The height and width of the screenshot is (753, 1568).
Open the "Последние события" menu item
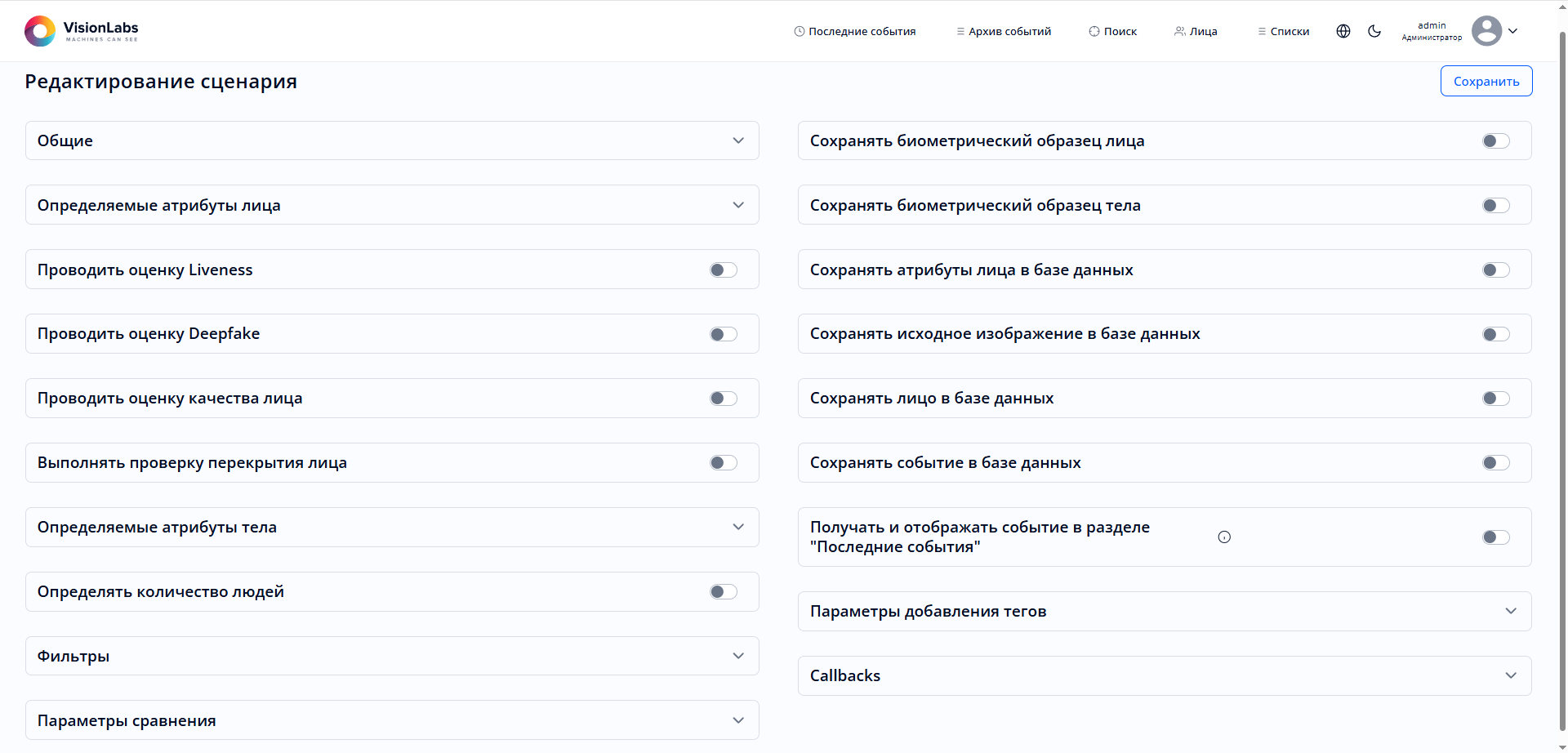coord(855,32)
